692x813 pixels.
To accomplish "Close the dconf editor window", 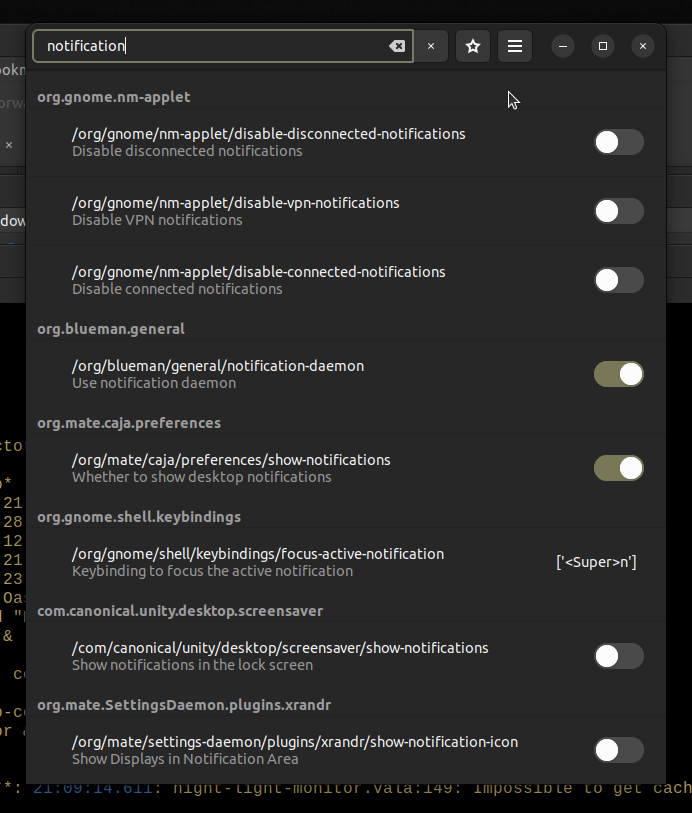I will point(643,46).
